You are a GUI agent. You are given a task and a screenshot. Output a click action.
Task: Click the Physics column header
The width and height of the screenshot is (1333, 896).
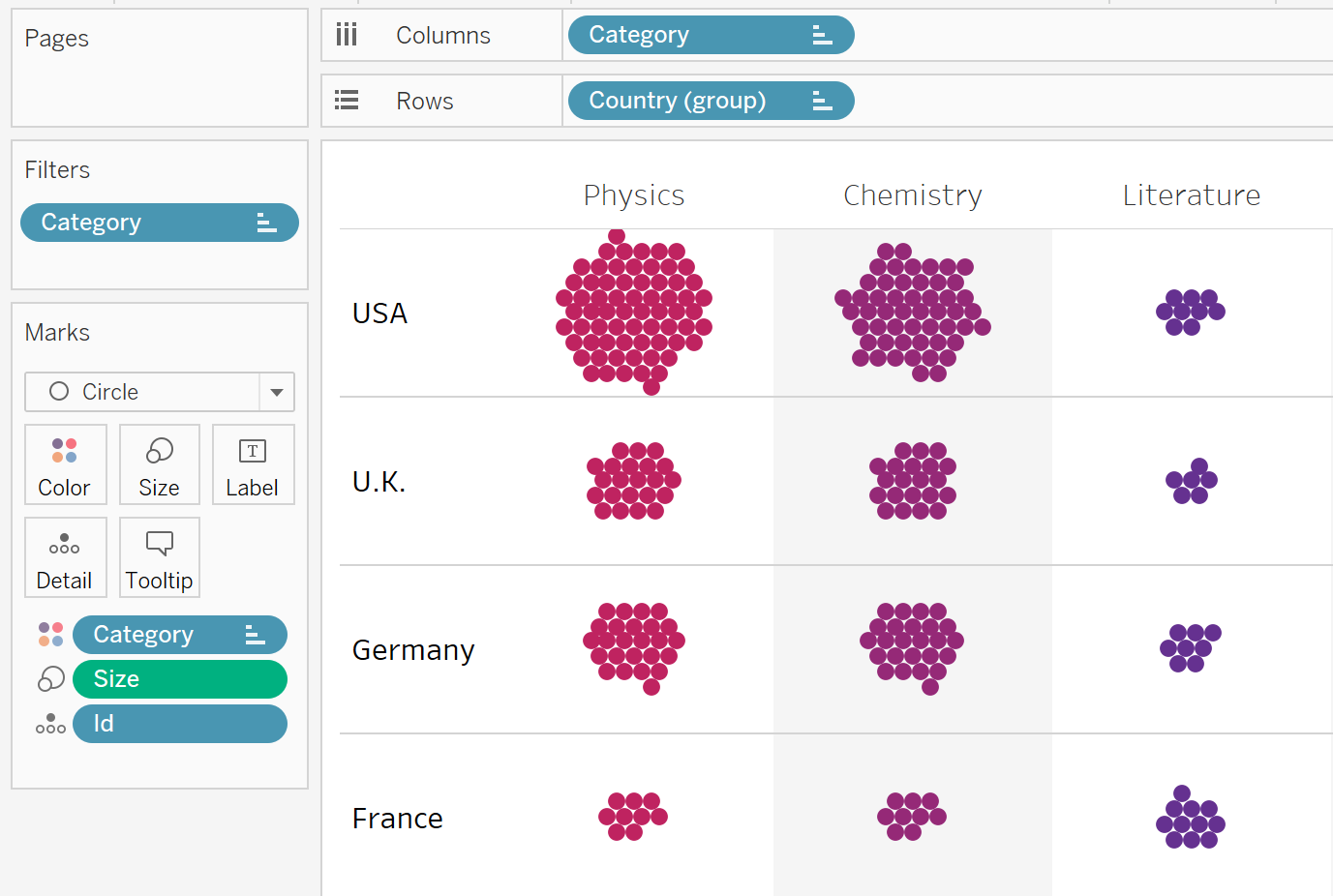click(x=634, y=195)
